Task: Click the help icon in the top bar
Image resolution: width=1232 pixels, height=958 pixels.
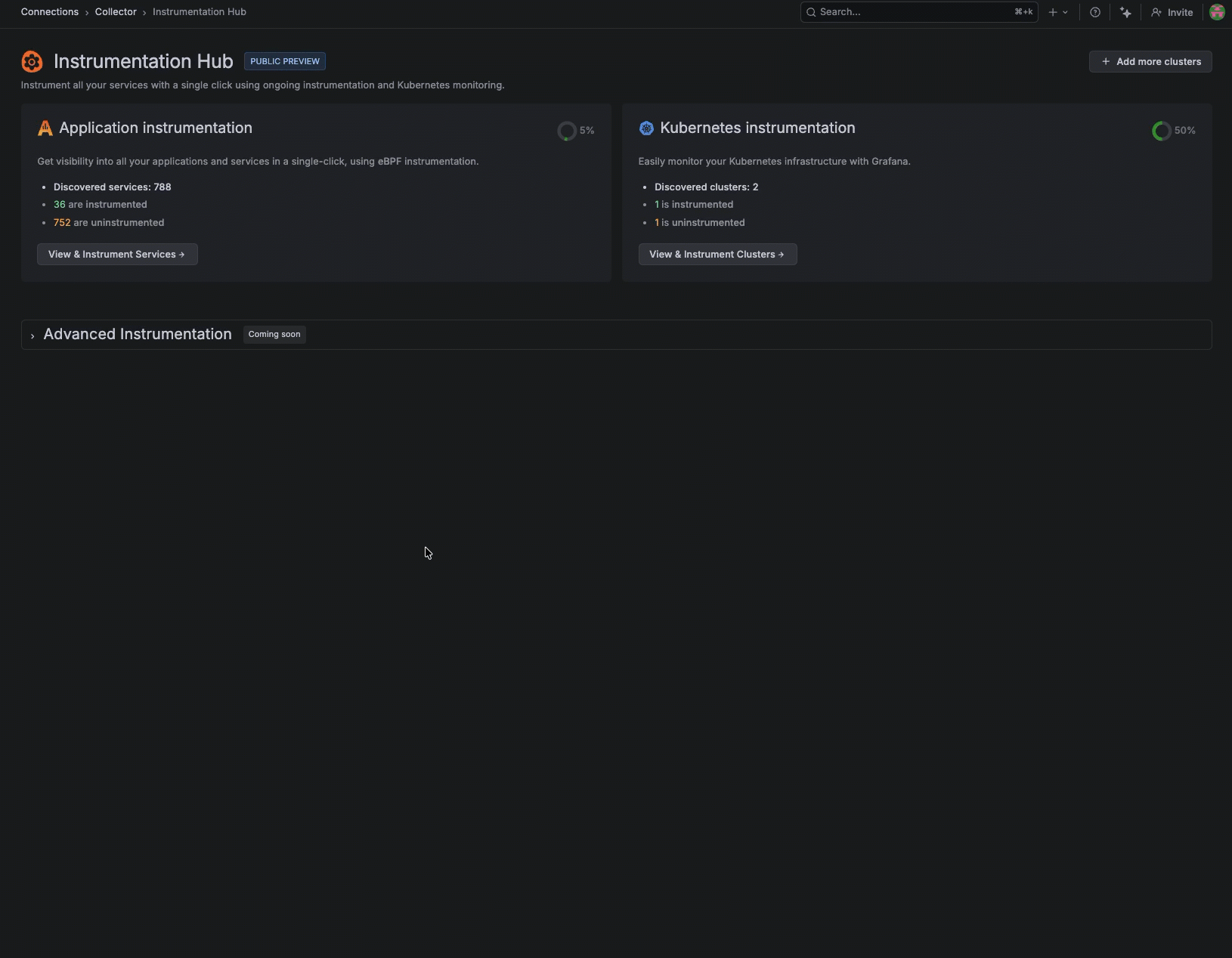Action: coord(1095,12)
